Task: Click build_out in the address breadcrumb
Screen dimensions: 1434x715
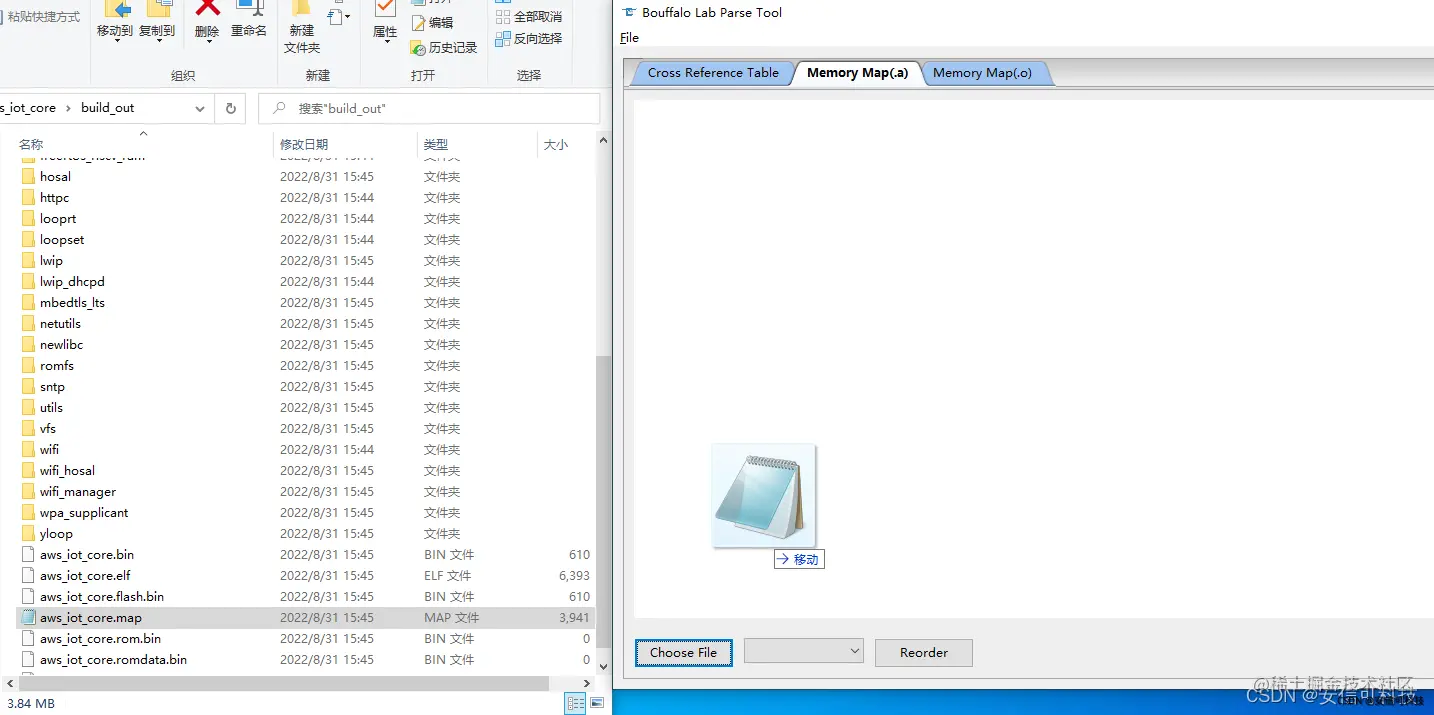Action: tap(107, 108)
